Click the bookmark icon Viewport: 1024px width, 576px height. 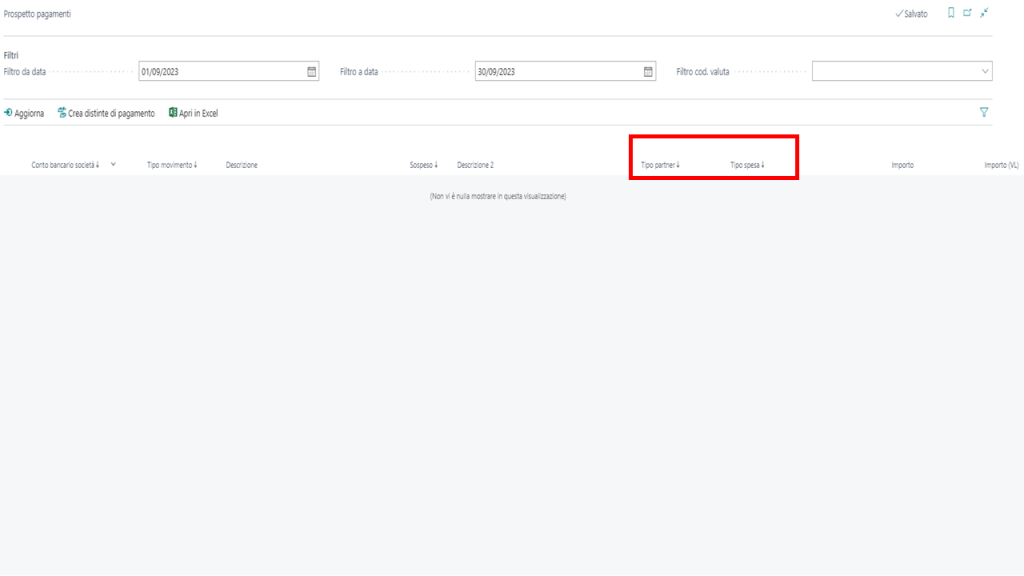click(x=951, y=13)
